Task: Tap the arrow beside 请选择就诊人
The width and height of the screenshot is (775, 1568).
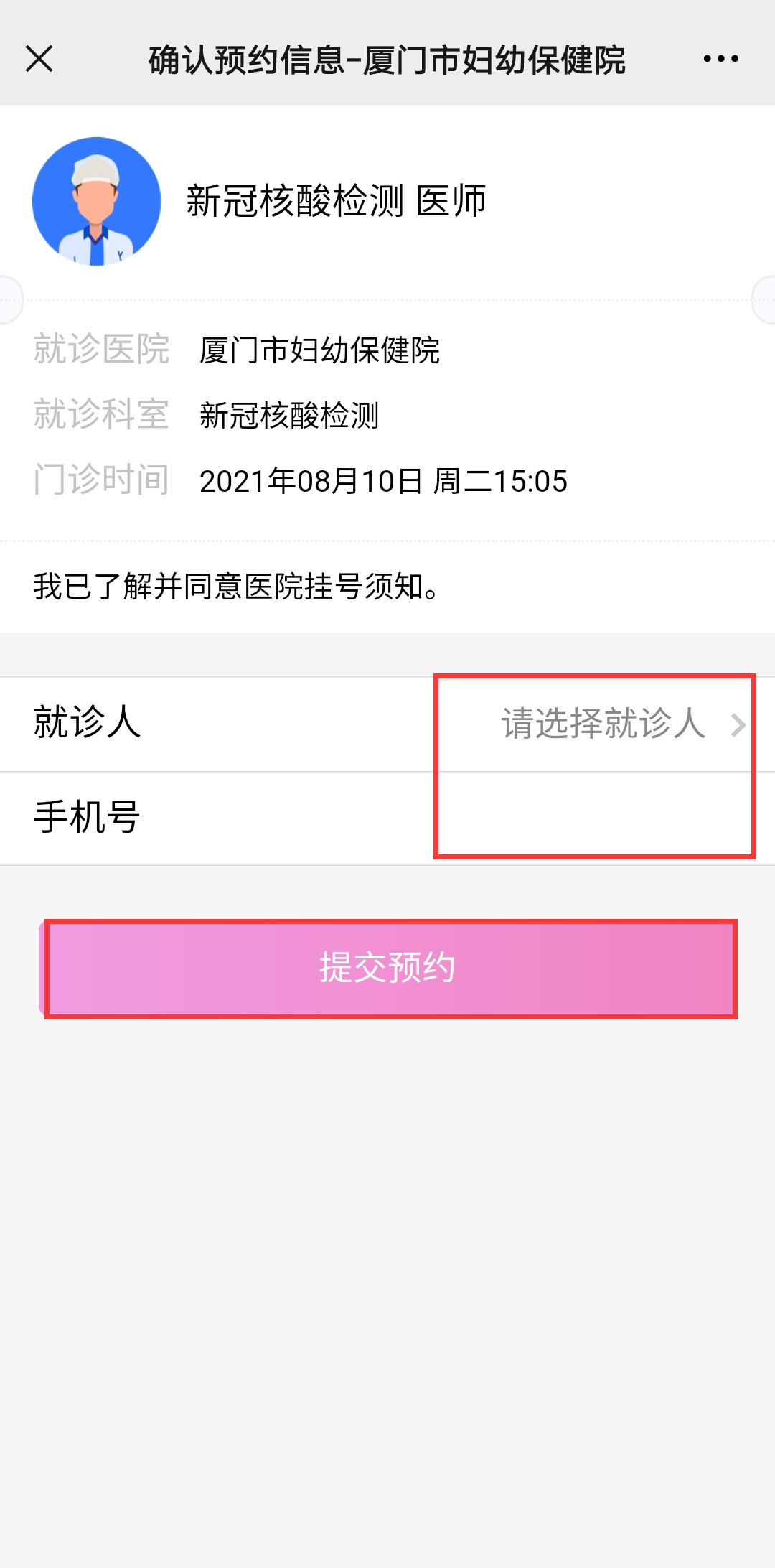Action: pyautogui.click(x=738, y=724)
